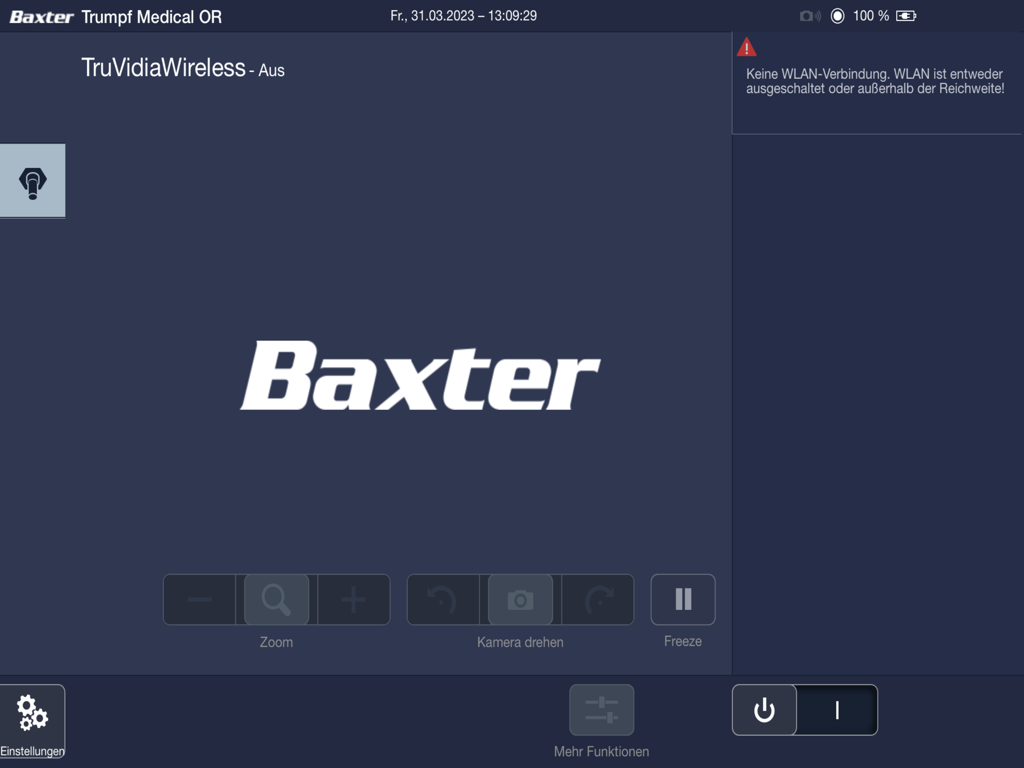Turn on the camera with the I switch

[837, 710]
